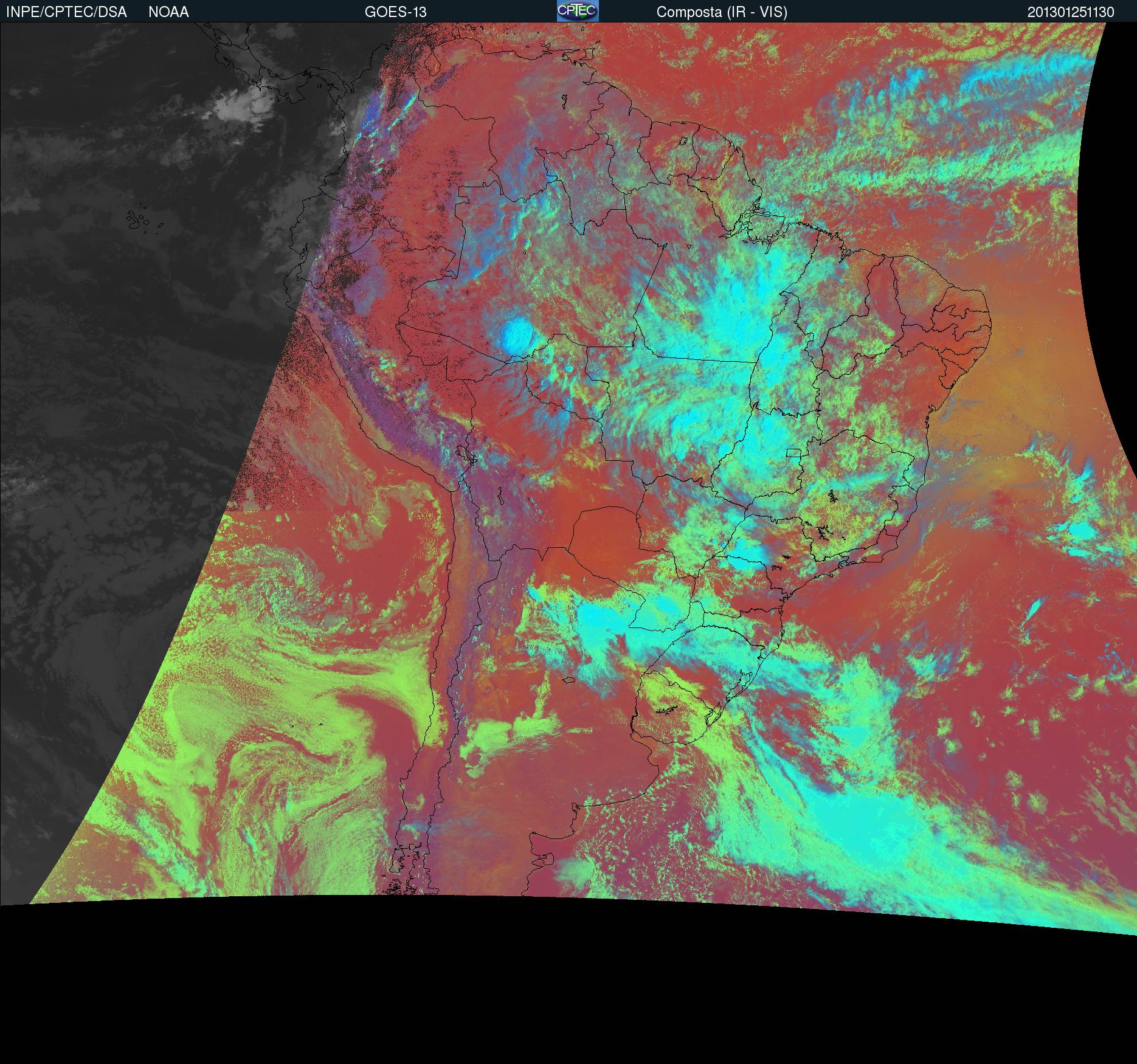This screenshot has width=1137, height=1064.
Task: Click the 201301251130 timestamp
Action: click(1071, 12)
